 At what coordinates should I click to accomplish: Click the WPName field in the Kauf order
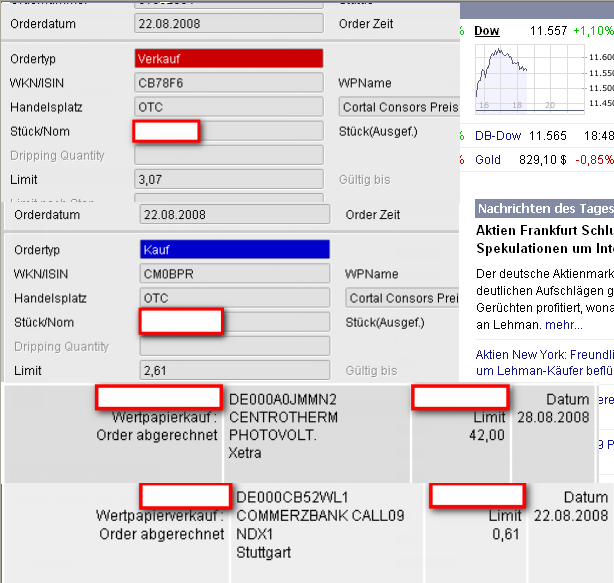coord(403,298)
